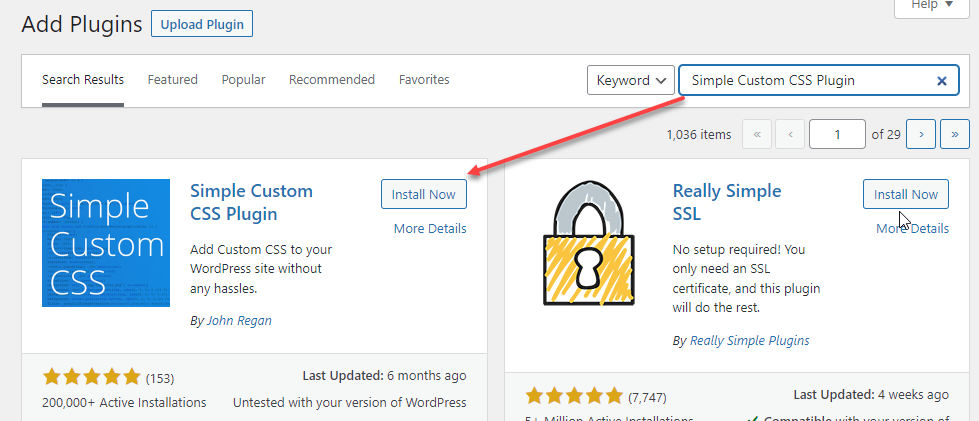Open the Keyword search type dropdown
Image resolution: width=979 pixels, height=421 pixels.
[631, 80]
